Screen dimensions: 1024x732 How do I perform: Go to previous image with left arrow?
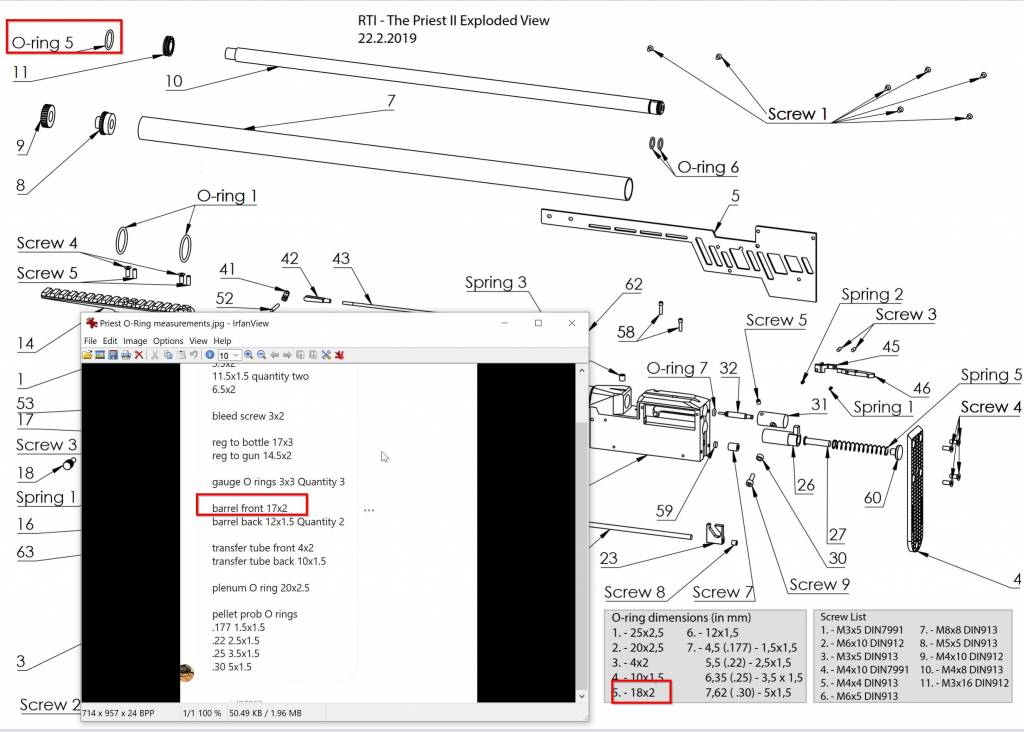275,355
